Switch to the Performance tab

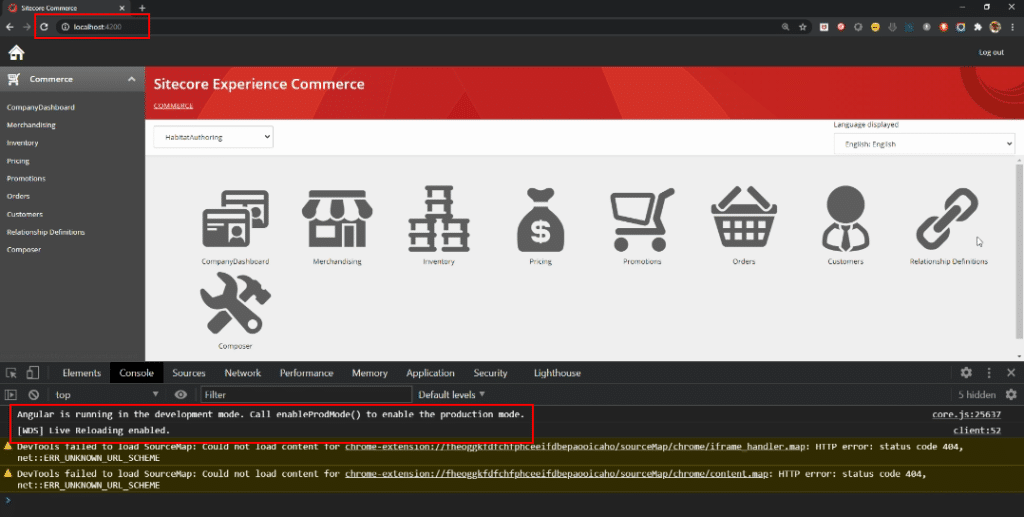[x=306, y=373]
